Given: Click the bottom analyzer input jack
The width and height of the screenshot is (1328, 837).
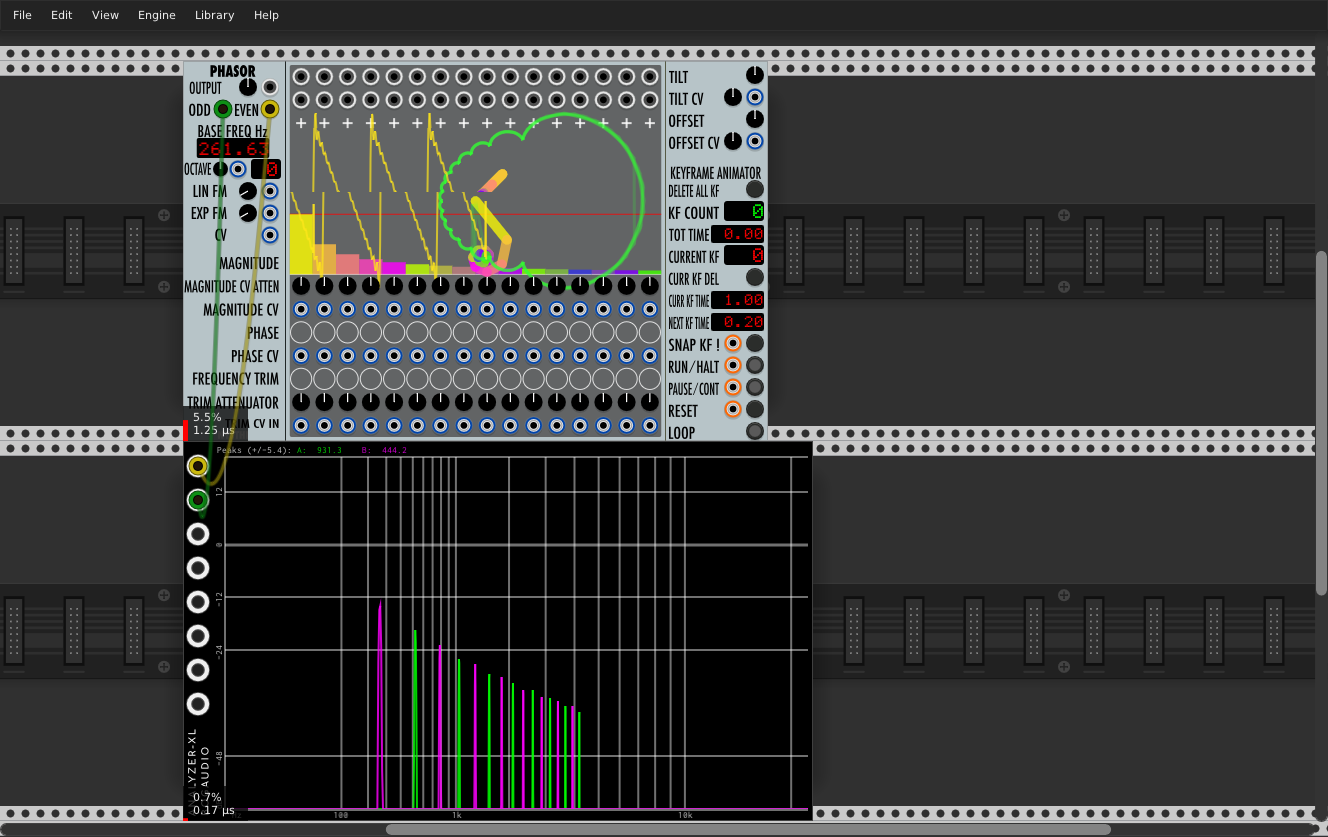Looking at the screenshot, I should 198,703.
